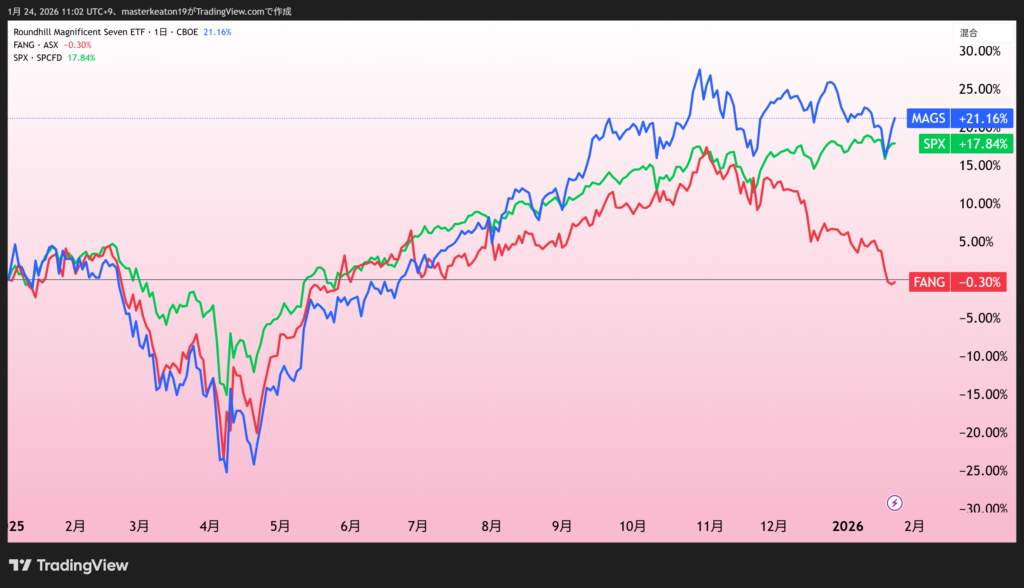Viewport: 1024px width, 588px height.
Task: Click the 4月 marker on the time axis
Action: click(x=210, y=525)
